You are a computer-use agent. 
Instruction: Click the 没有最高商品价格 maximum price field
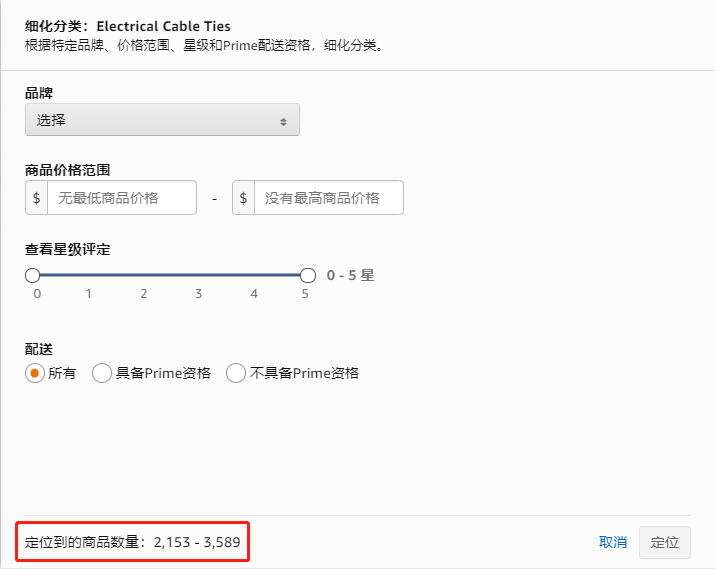pos(328,198)
